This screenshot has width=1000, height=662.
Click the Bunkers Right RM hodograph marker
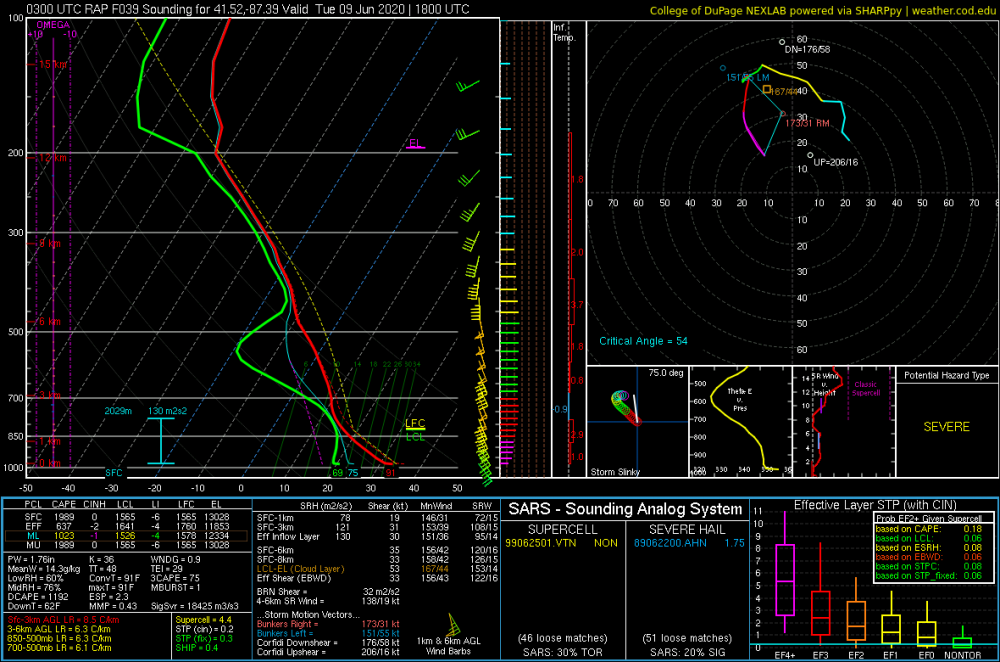tap(783, 114)
